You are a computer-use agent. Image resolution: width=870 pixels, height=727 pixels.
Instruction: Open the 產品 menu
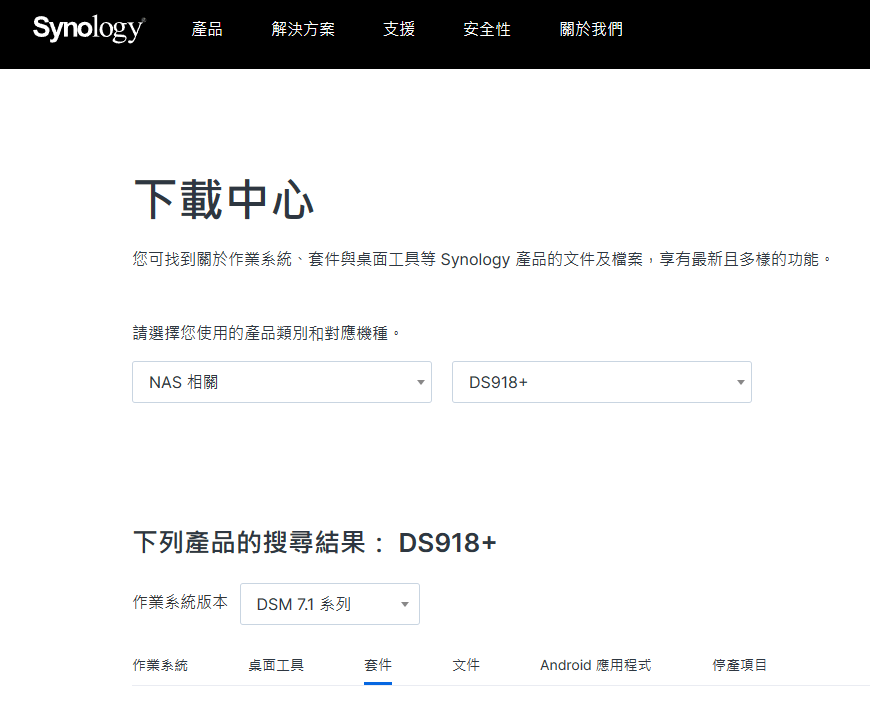tap(207, 29)
